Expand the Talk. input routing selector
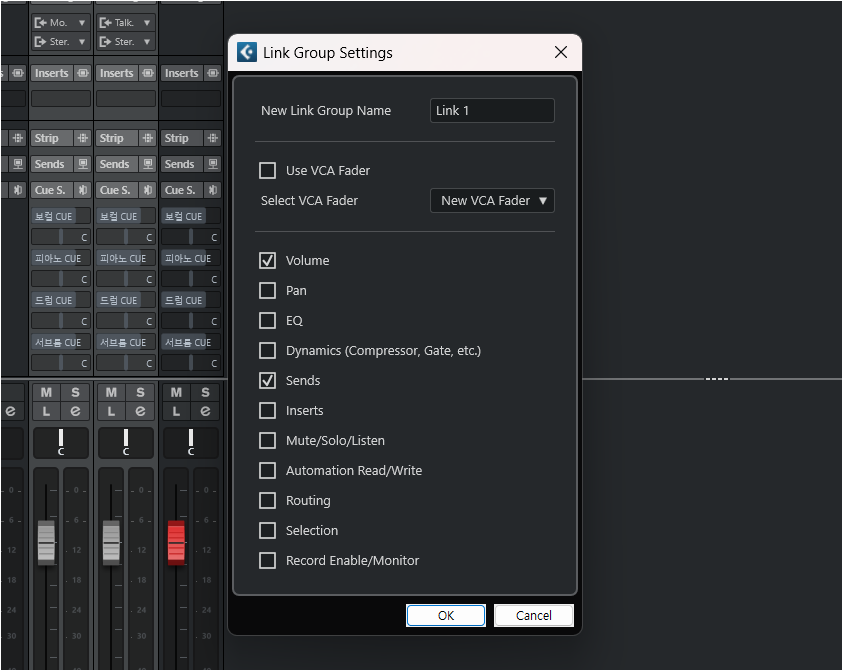This screenshot has width=843, height=671. pyautogui.click(x=125, y=22)
